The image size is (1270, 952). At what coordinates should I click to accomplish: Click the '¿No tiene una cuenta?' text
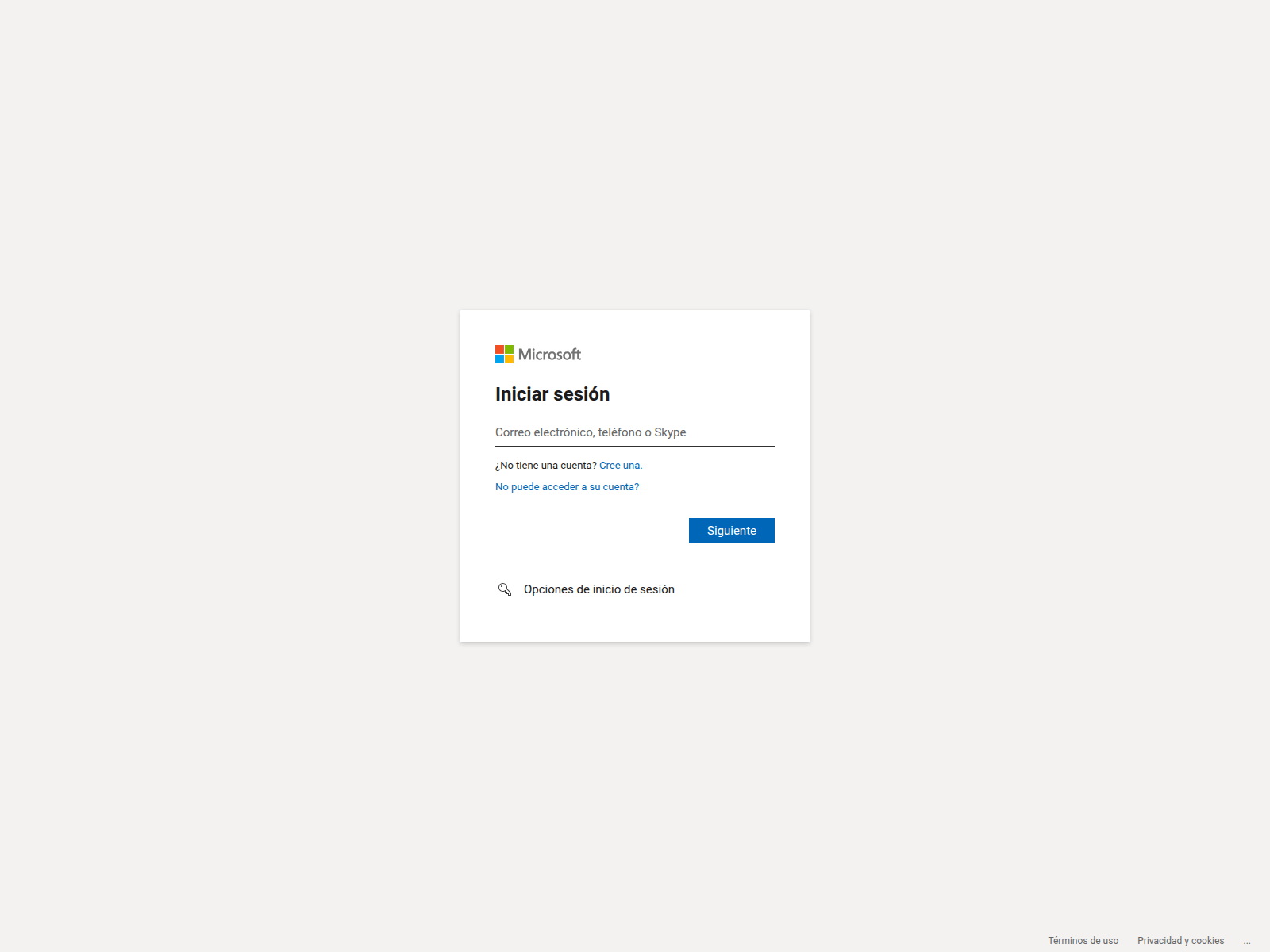tap(546, 466)
